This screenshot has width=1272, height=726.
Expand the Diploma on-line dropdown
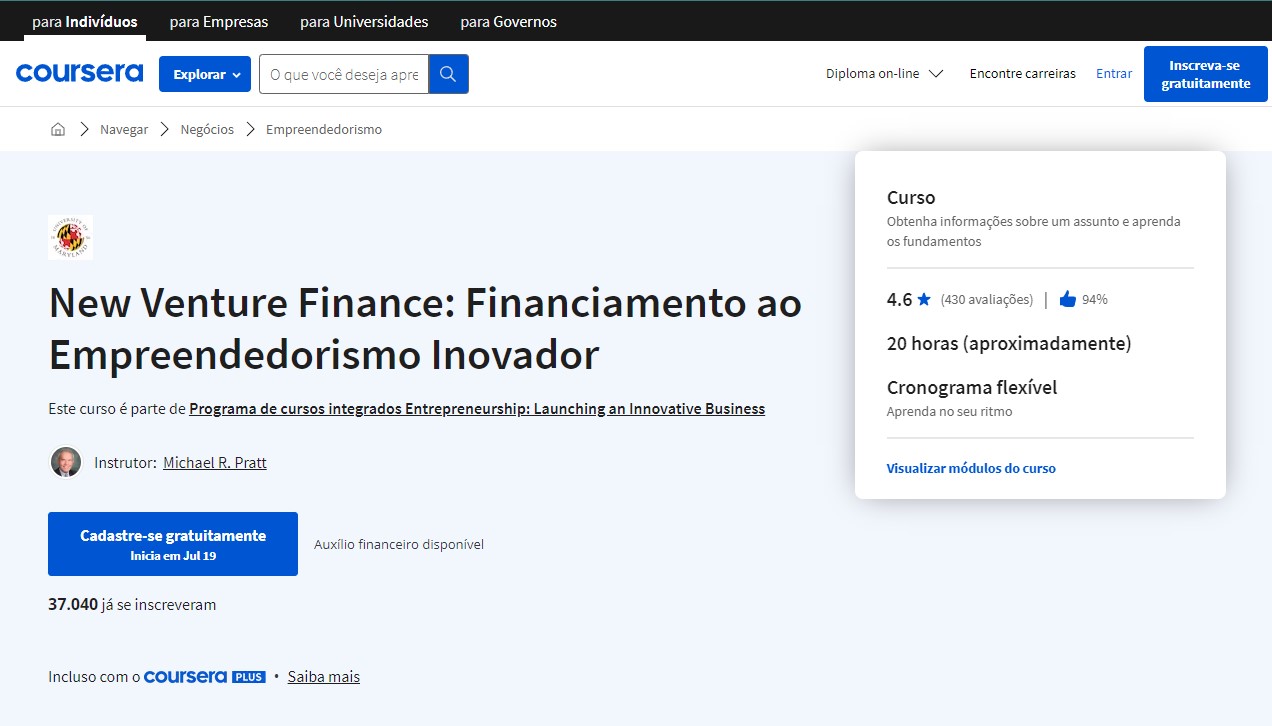884,73
